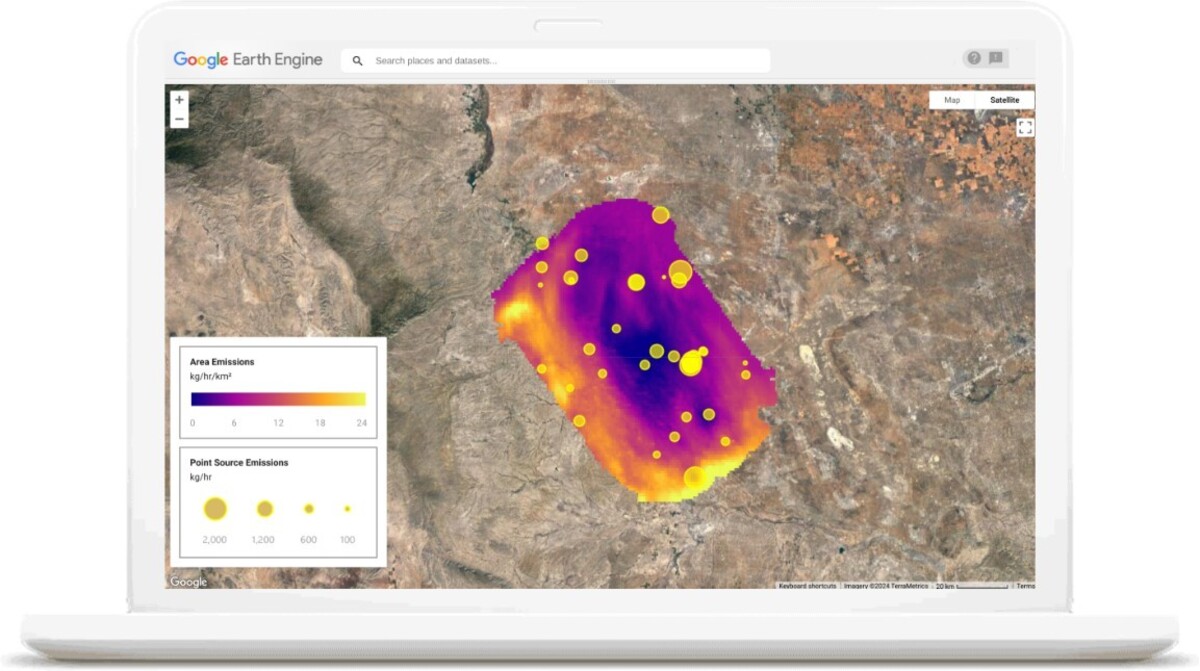Click the Area Emissions legend title
Viewport: 1200px width, 671px height.
222,362
